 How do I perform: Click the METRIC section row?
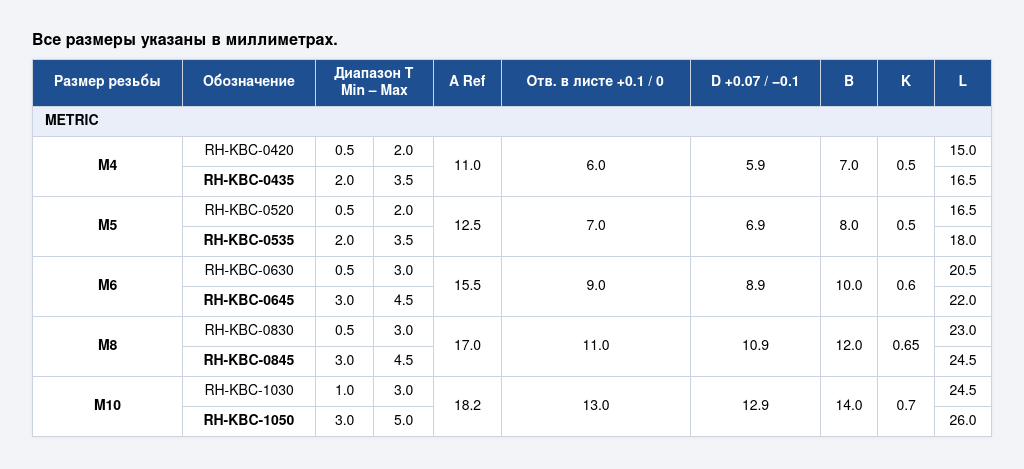point(511,121)
